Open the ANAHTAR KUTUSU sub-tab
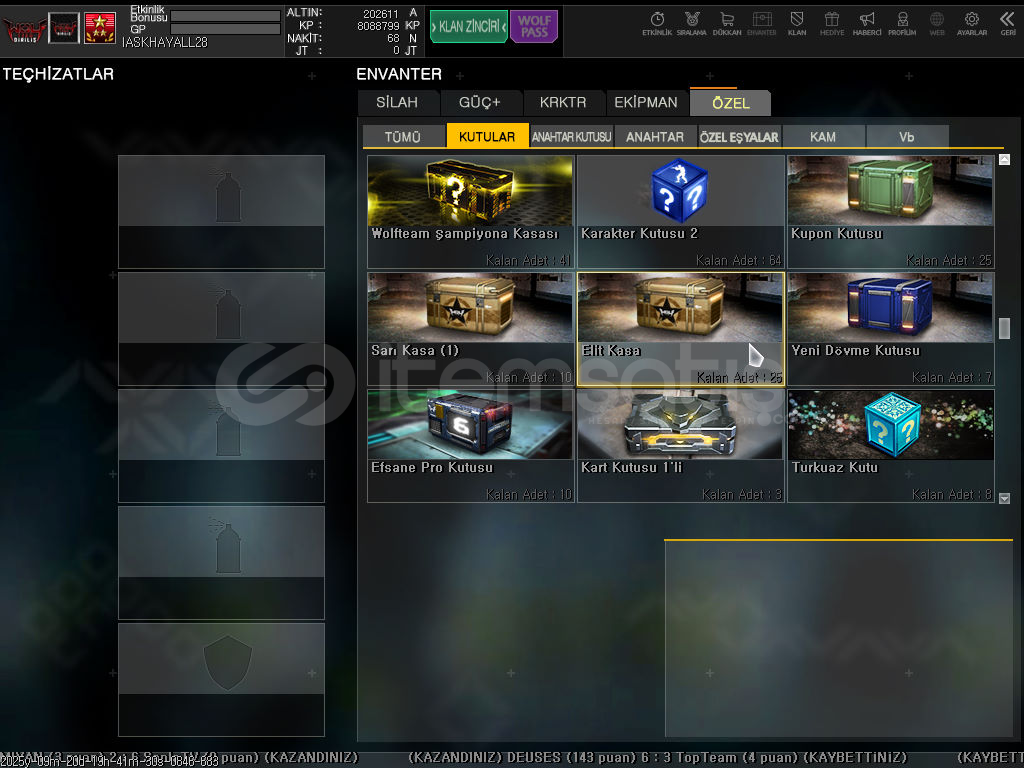1024x768 pixels. [x=571, y=136]
